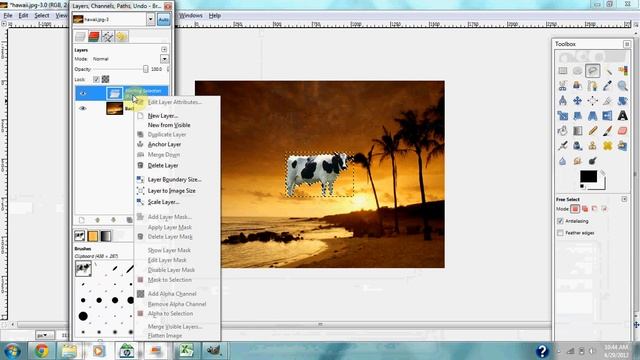Open the Toolbox configuration menu button
The height and width of the screenshot is (360, 640).
tap(627, 44)
